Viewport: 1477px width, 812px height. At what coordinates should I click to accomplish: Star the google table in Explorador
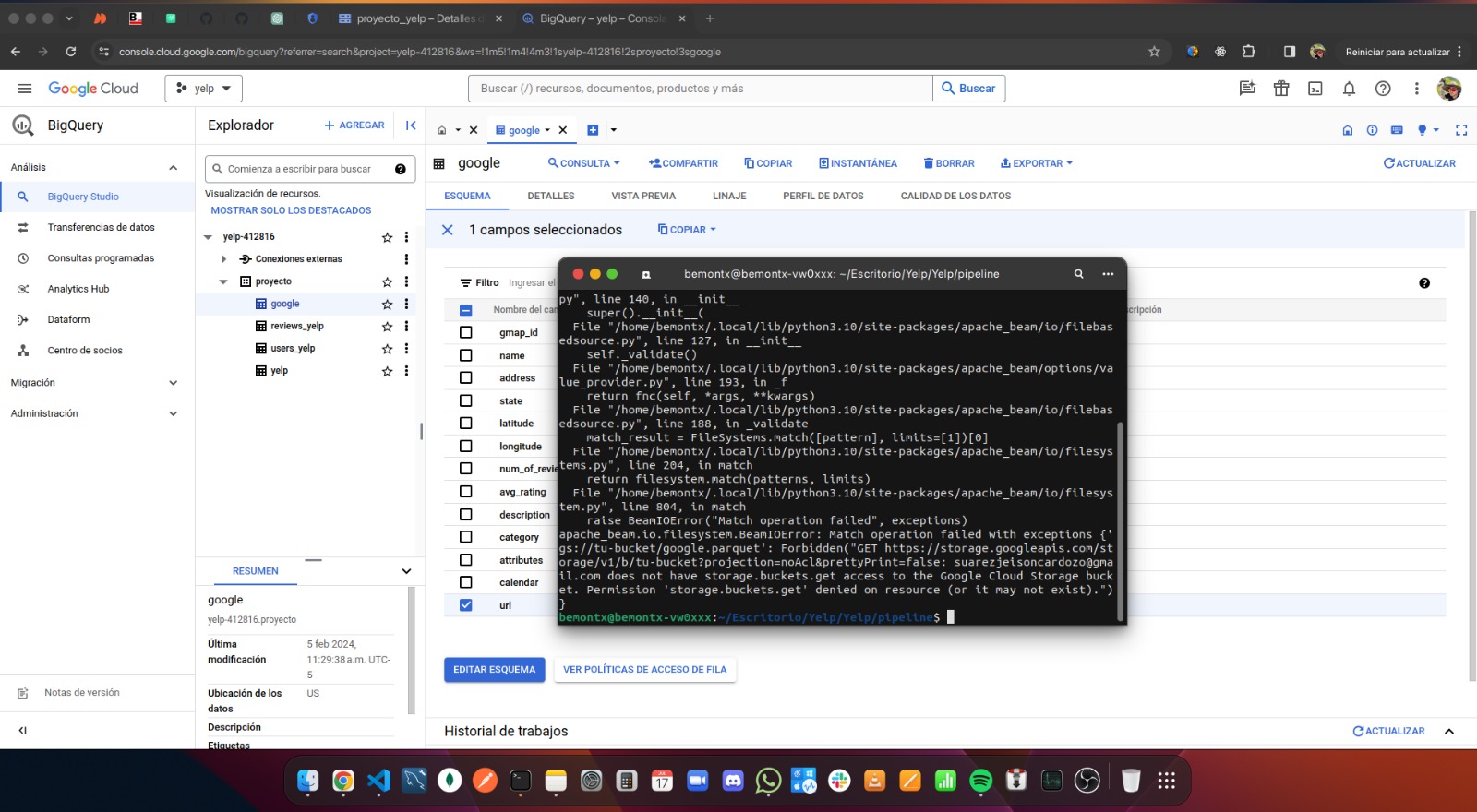(388, 304)
